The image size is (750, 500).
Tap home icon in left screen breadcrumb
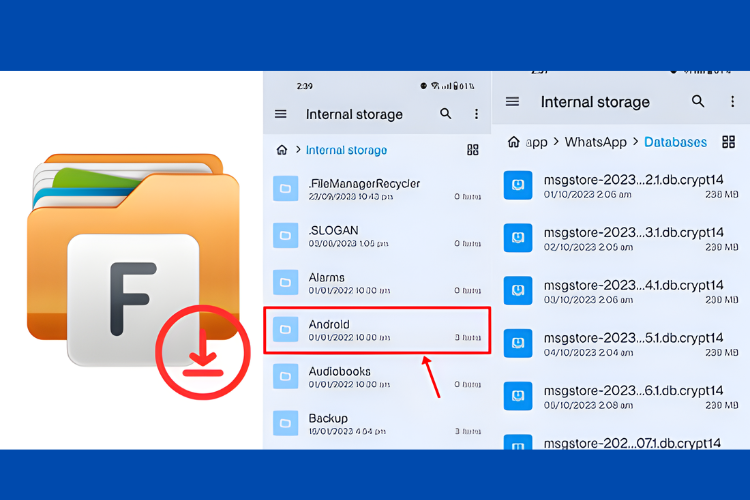click(282, 150)
